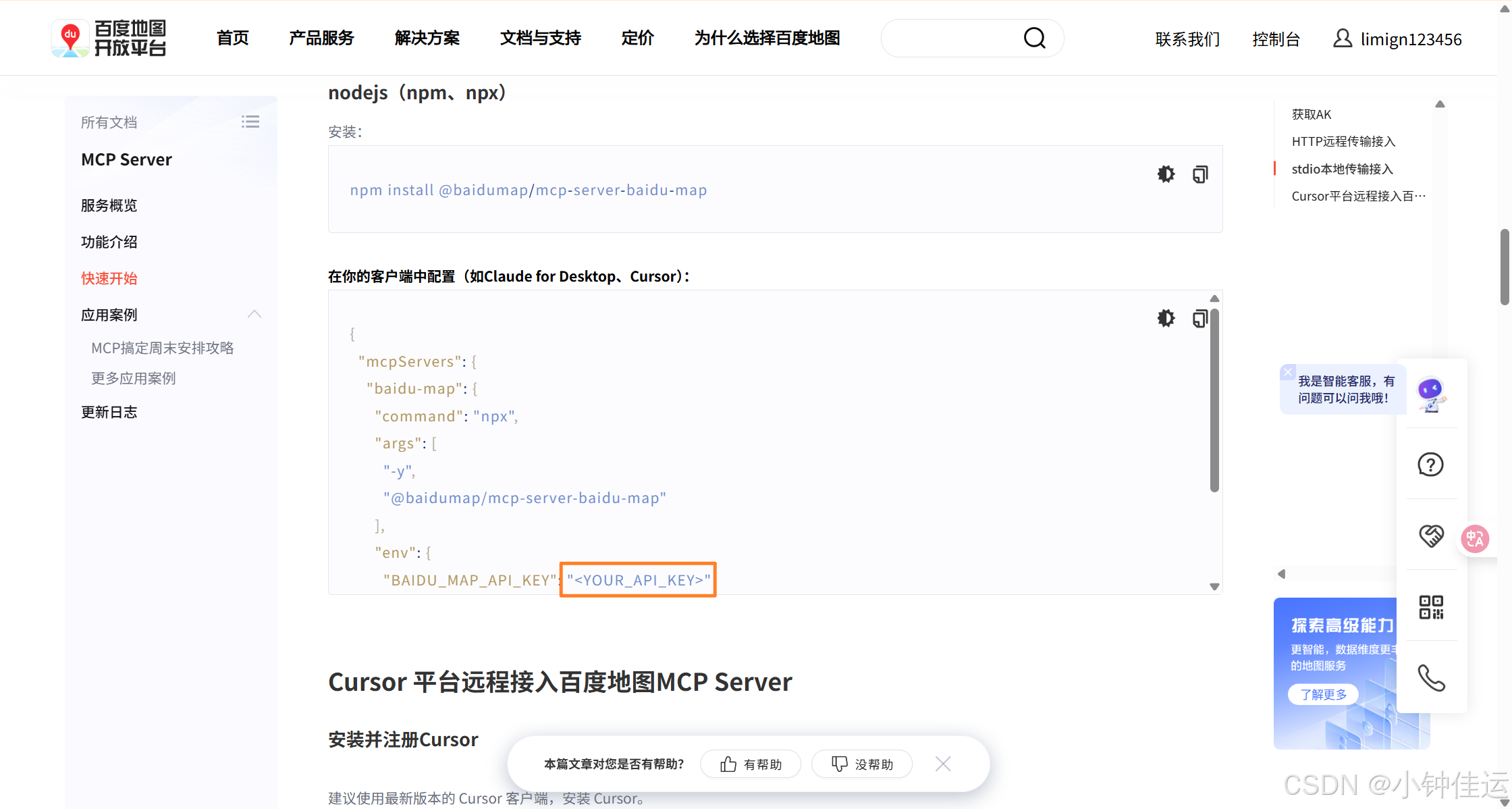
Task: Copy the npm install command code
Action: 1199,175
